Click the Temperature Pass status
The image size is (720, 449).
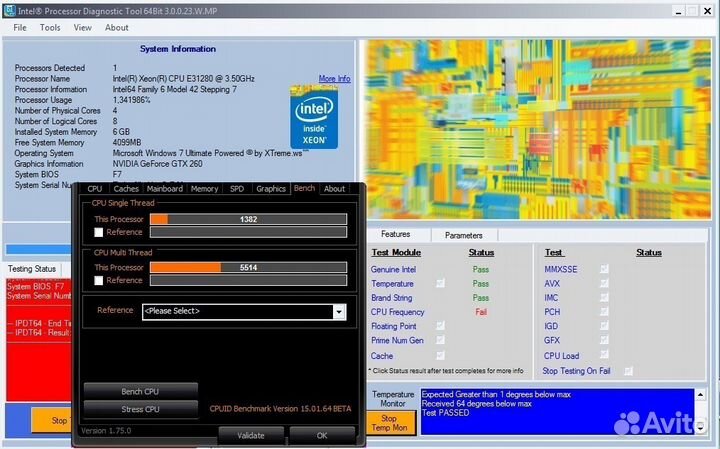(481, 284)
